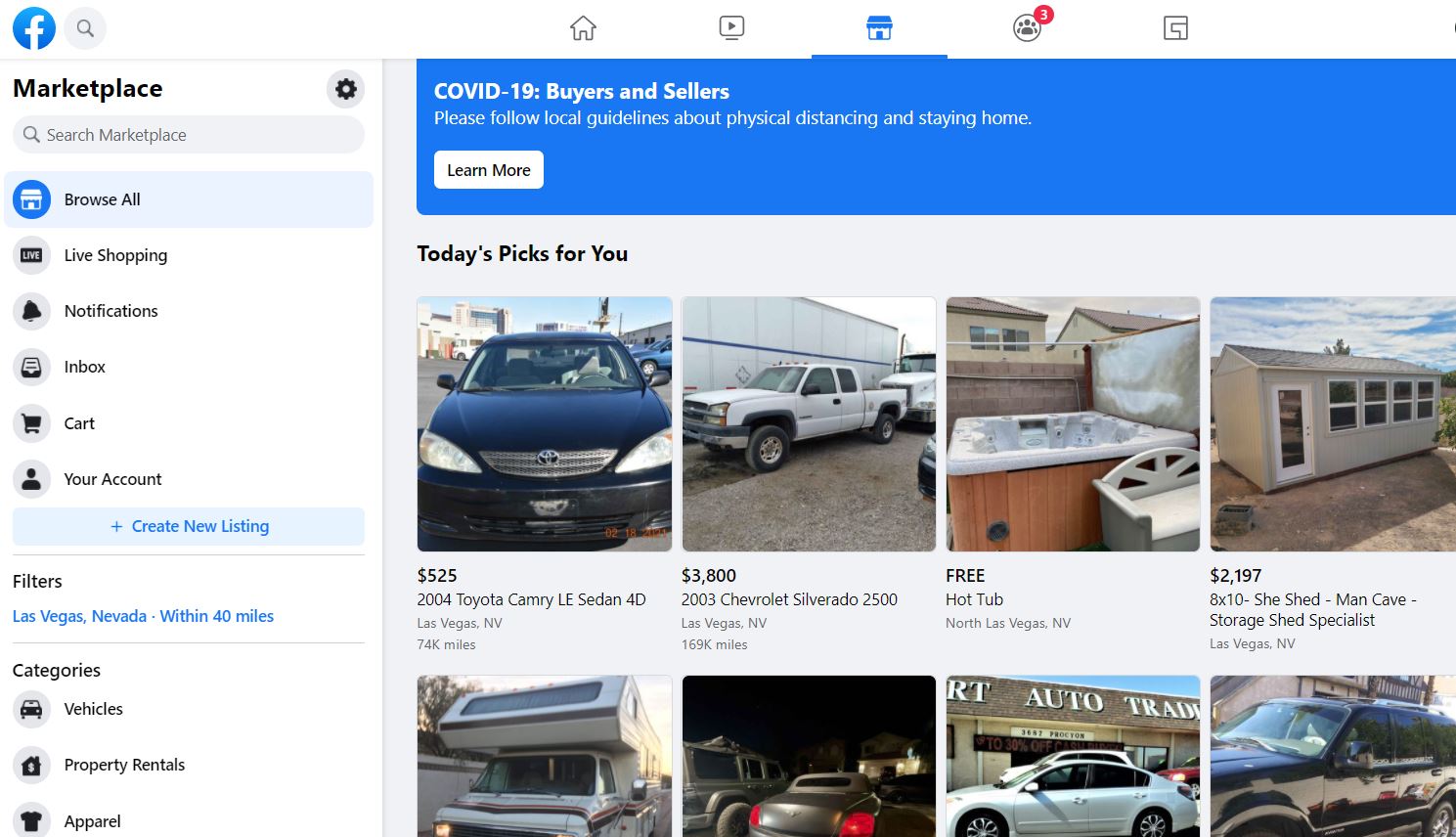Screen dimensions: 1456x837
Task: Open the 2004 Toyota Camry listing photo
Action: coord(545,424)
